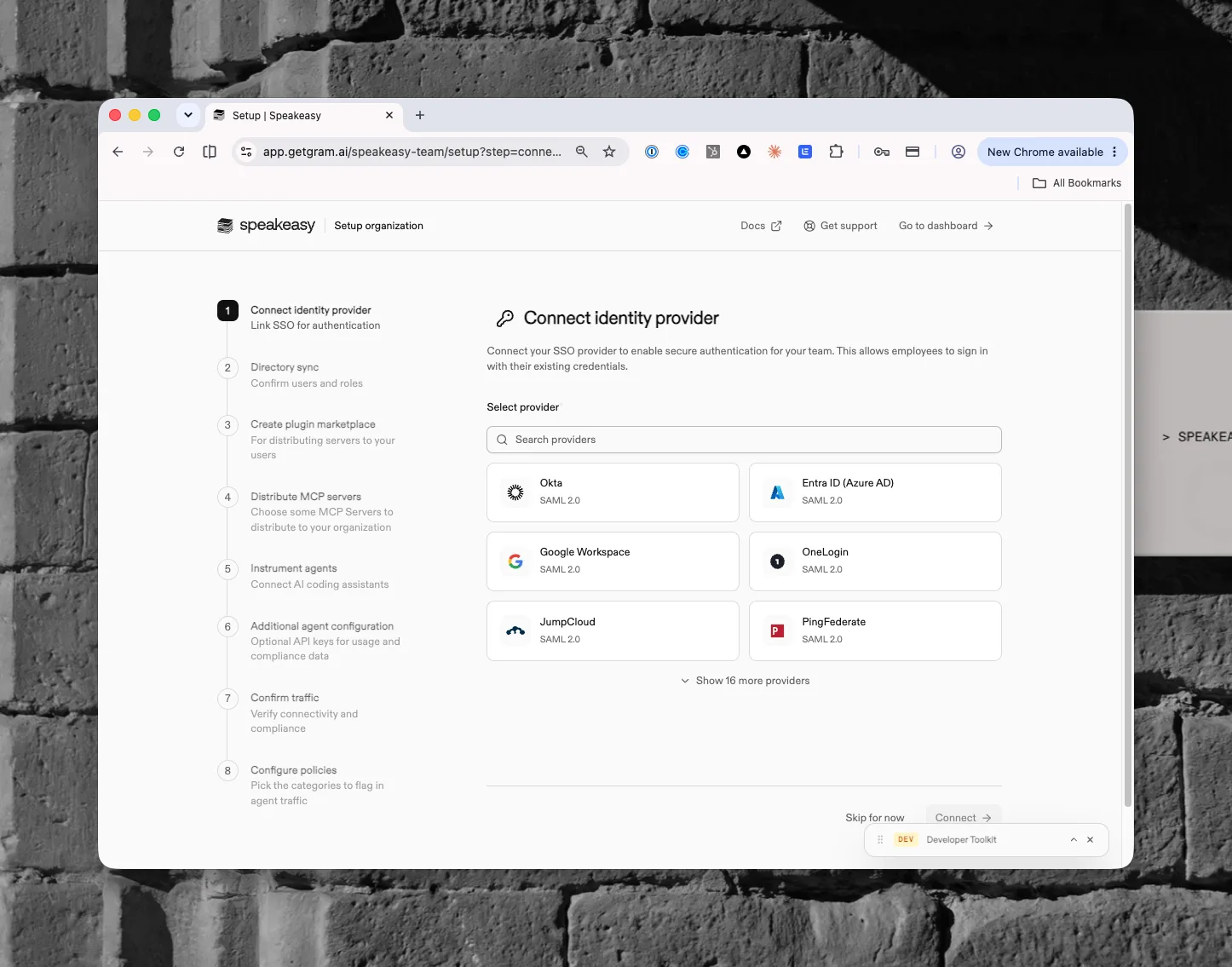Click the orange asterisk extension icon
Screen dimensions: 1232x967
774,152
